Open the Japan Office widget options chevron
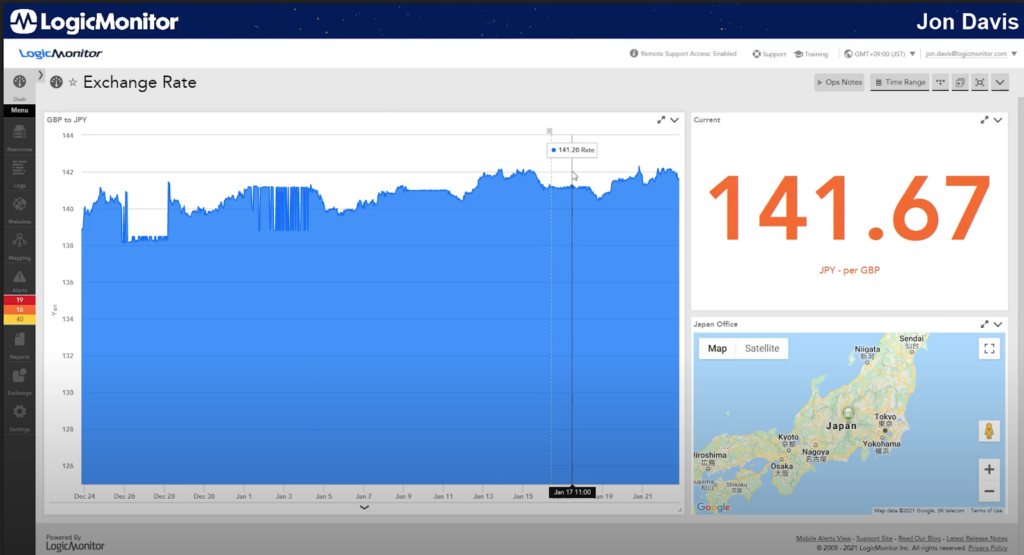 tap(998, 324)
